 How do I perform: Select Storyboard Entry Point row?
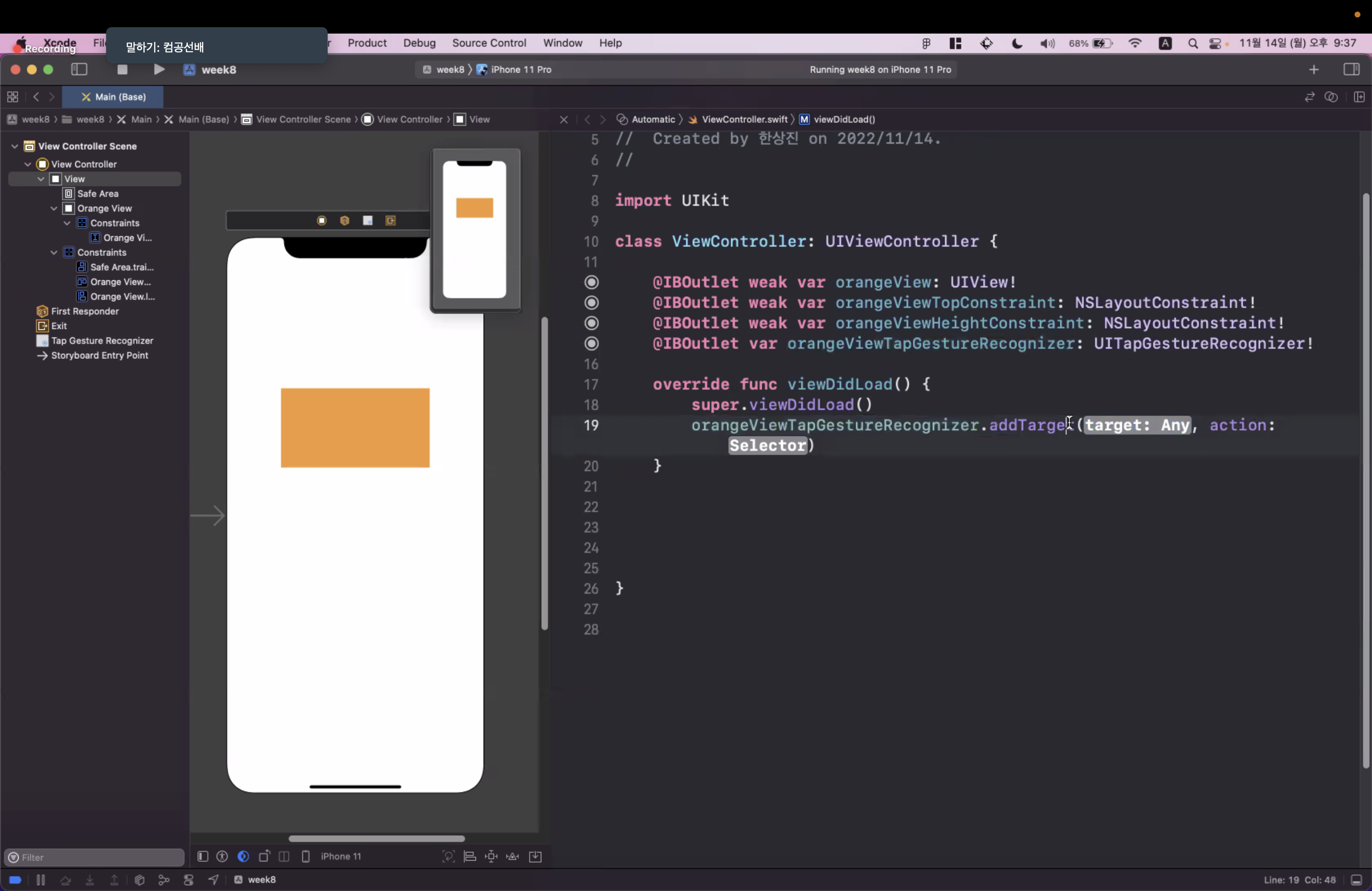99,356
